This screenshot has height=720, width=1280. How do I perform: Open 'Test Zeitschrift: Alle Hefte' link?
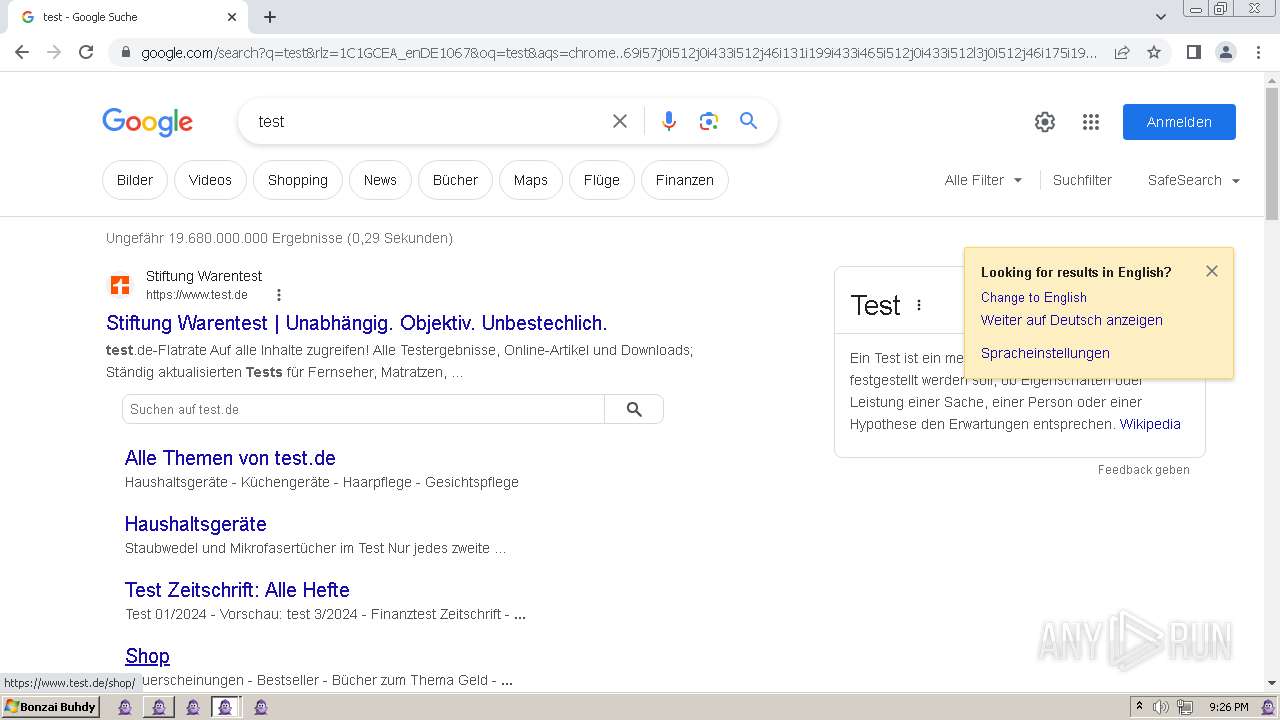pyautogui.click(x=237, y=590)
